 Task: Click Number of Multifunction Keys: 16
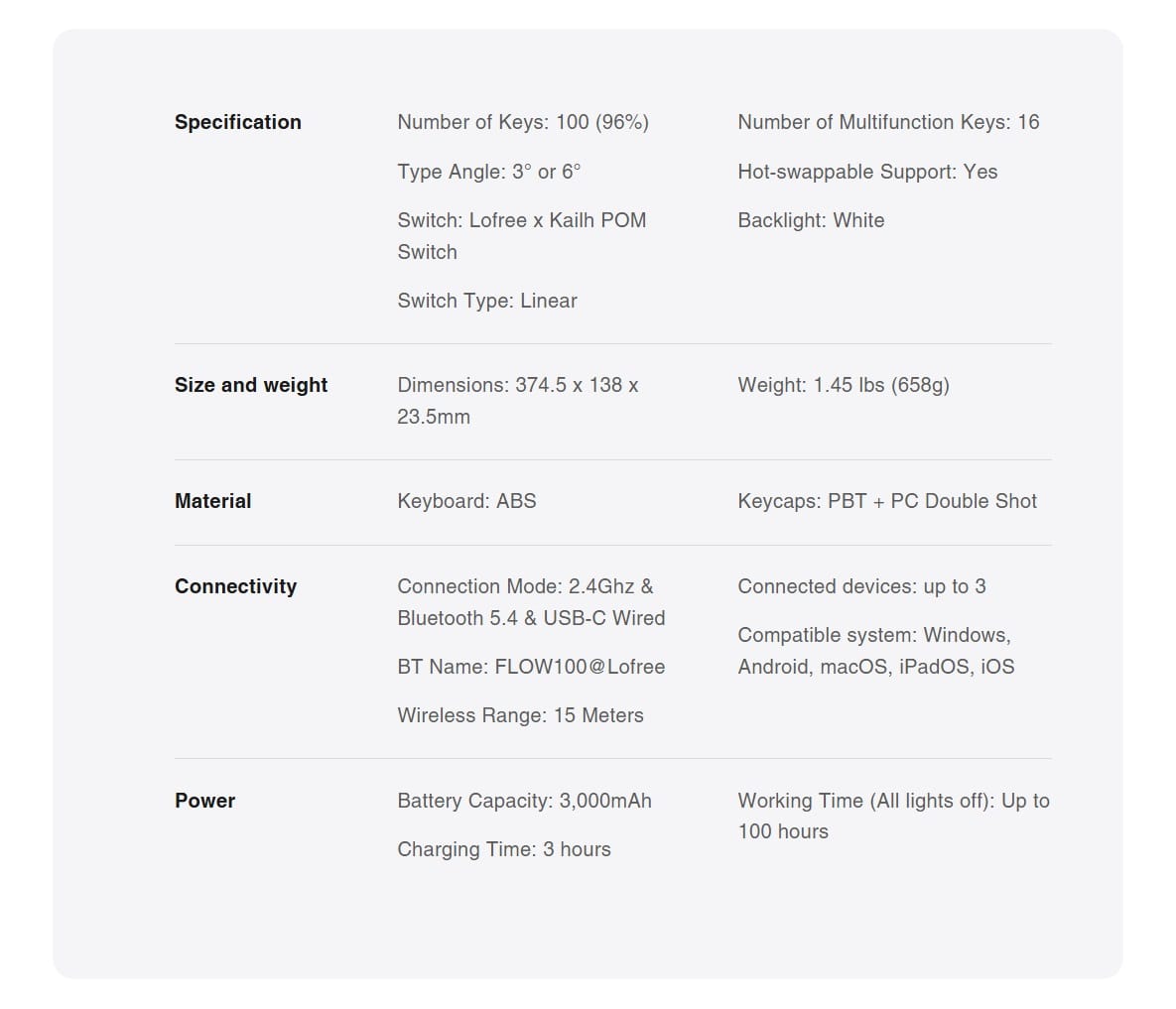click(x=889, y=122)
